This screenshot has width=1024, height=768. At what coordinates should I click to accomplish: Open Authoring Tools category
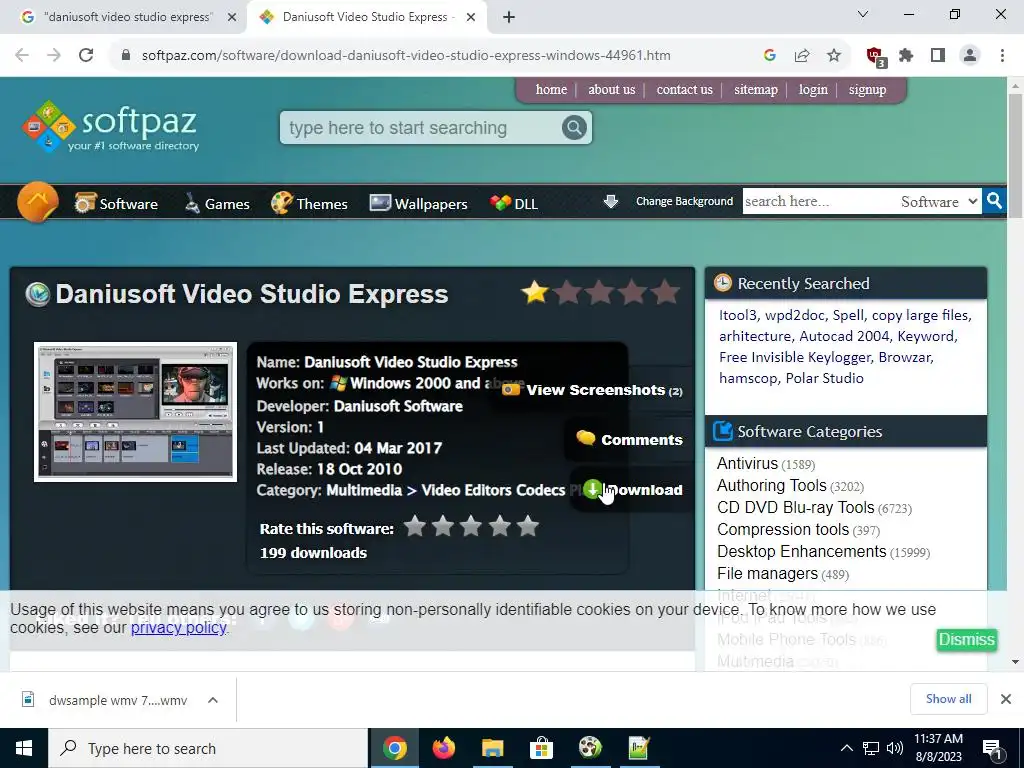pos(772,485)
